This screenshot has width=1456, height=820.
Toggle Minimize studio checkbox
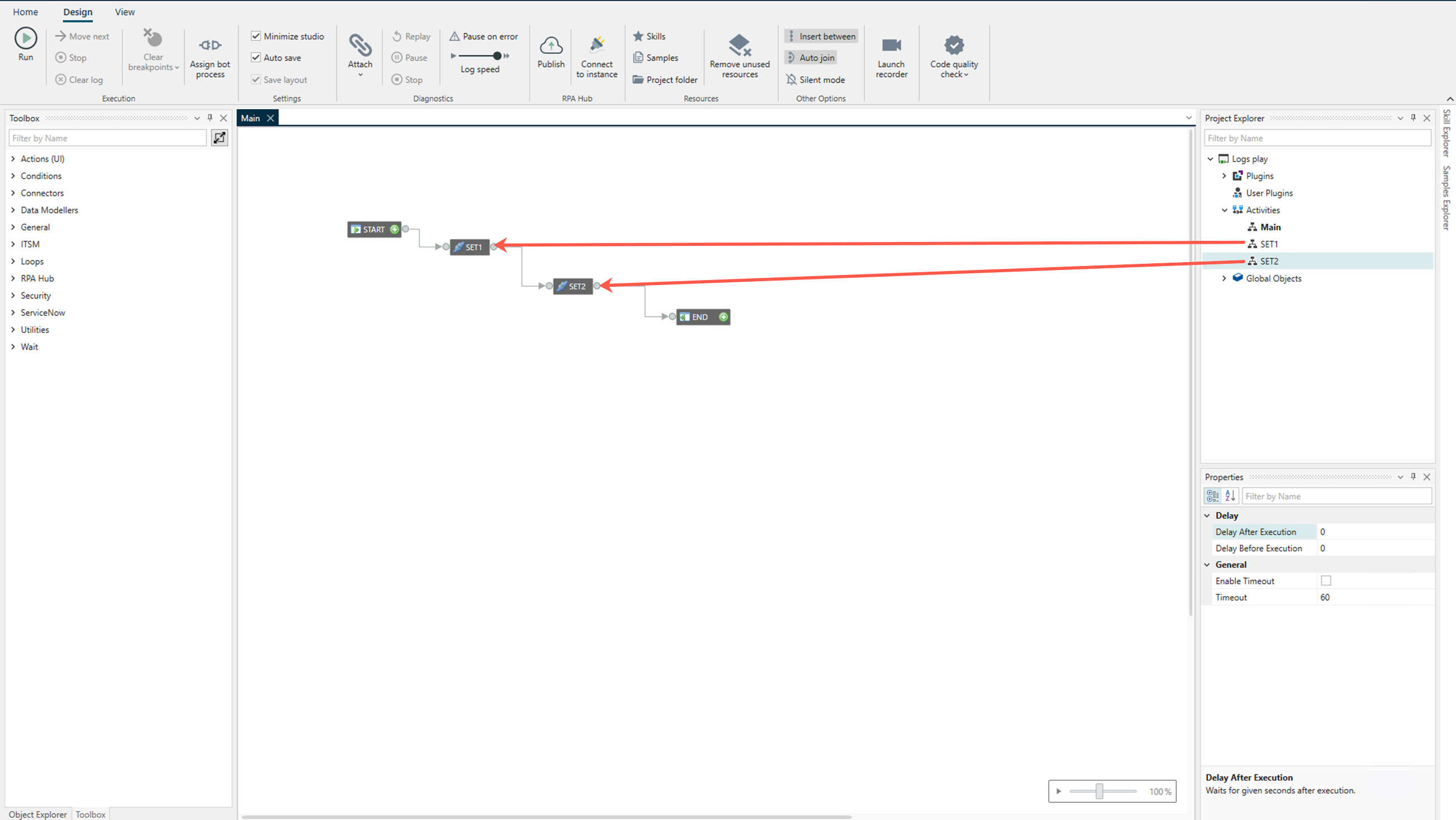pyautogui.click(x=256, y=36)
